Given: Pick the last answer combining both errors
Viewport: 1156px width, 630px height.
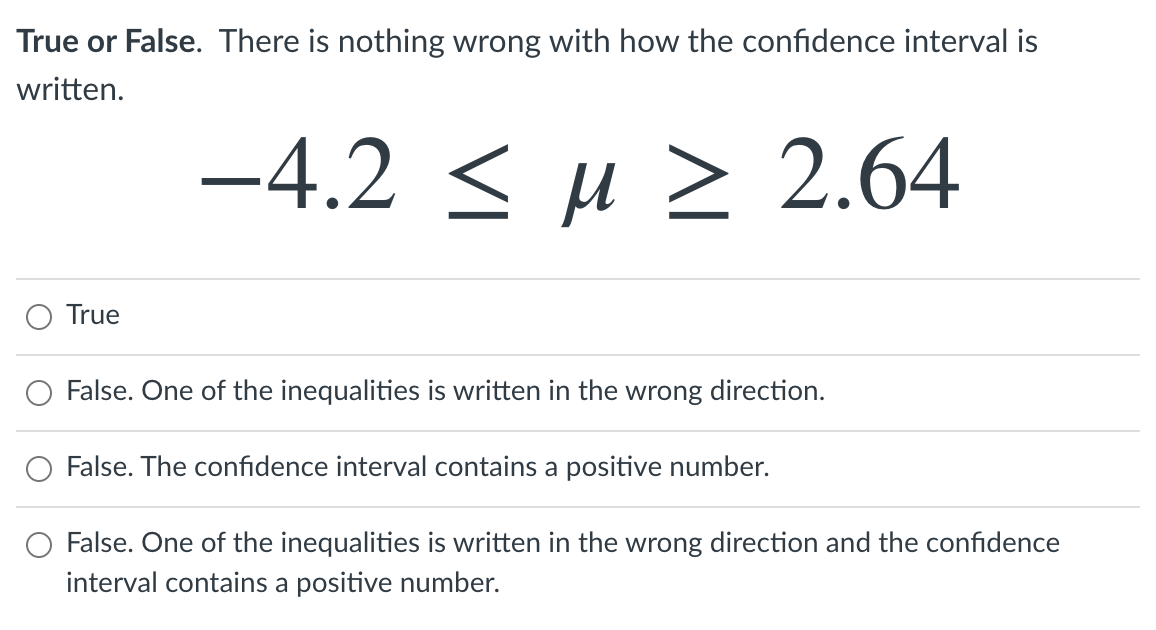Looking at the screenshot, I should [x=38, y=545].
